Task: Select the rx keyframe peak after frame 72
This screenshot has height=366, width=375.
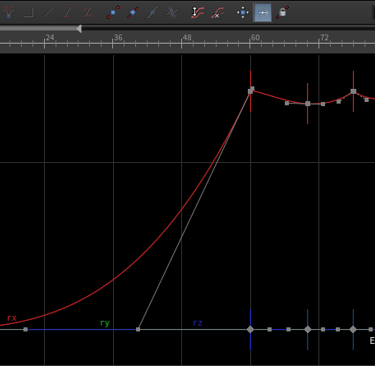Action: [353, 91]
